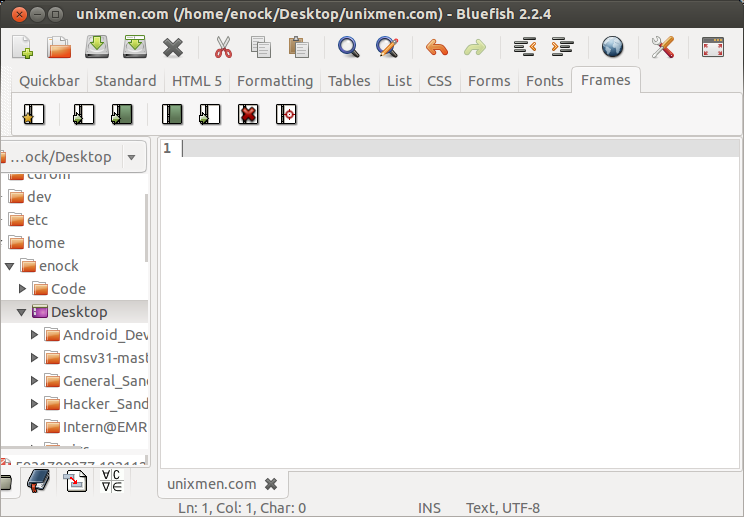Image resolution: width=744 pixels, height=517 pixels.
Task: Click the fifth Frames toolbar icon
Action: (x=210, y=115)
